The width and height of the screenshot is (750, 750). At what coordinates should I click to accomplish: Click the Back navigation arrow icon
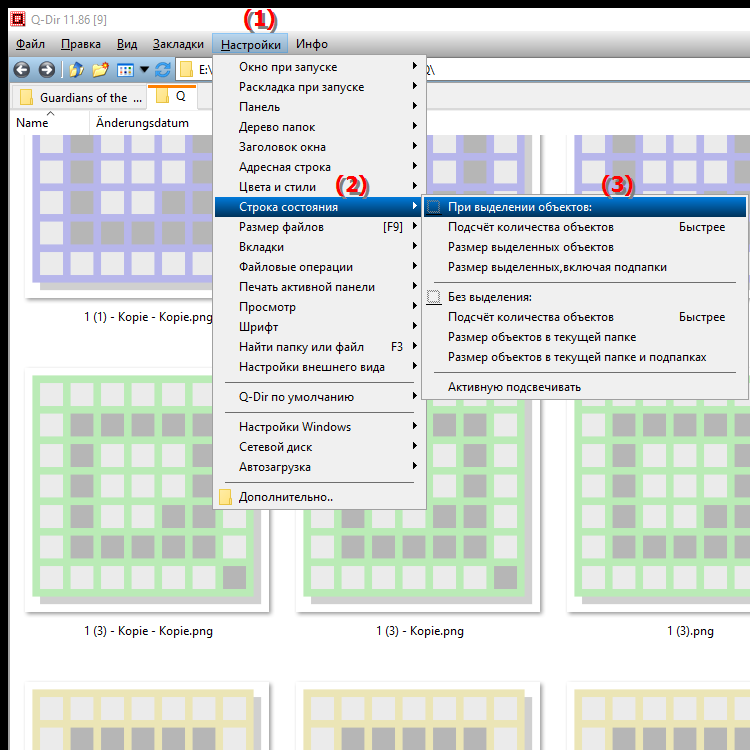(22, 70)
